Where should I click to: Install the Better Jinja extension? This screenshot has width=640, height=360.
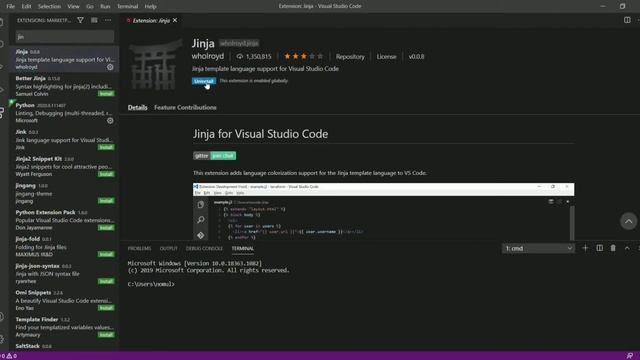point(106,93)
